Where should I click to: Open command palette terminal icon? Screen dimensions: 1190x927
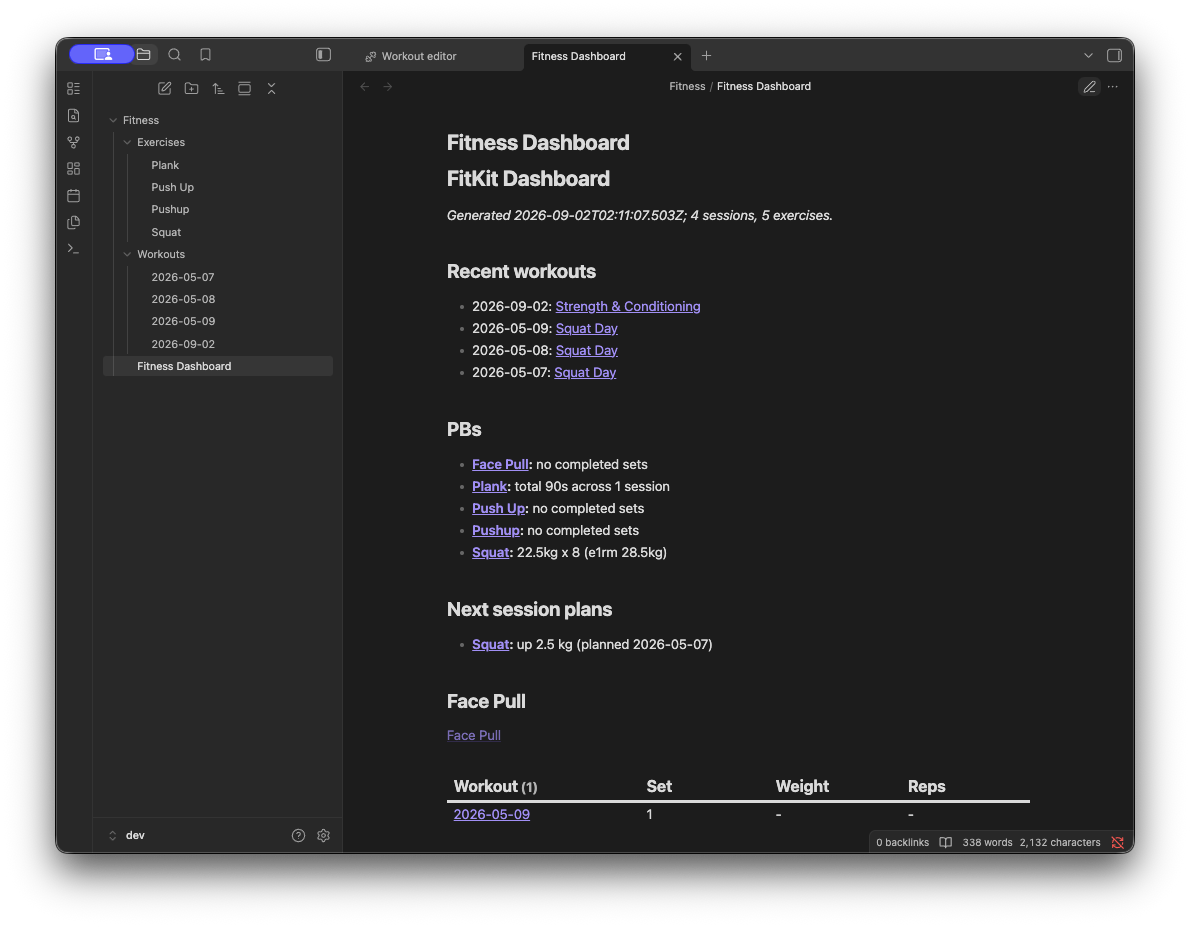pos(74,249)
